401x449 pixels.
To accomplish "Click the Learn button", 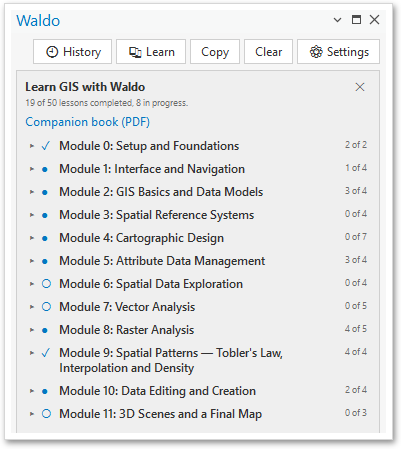I will pyautogui.click(x=151, y=52).
